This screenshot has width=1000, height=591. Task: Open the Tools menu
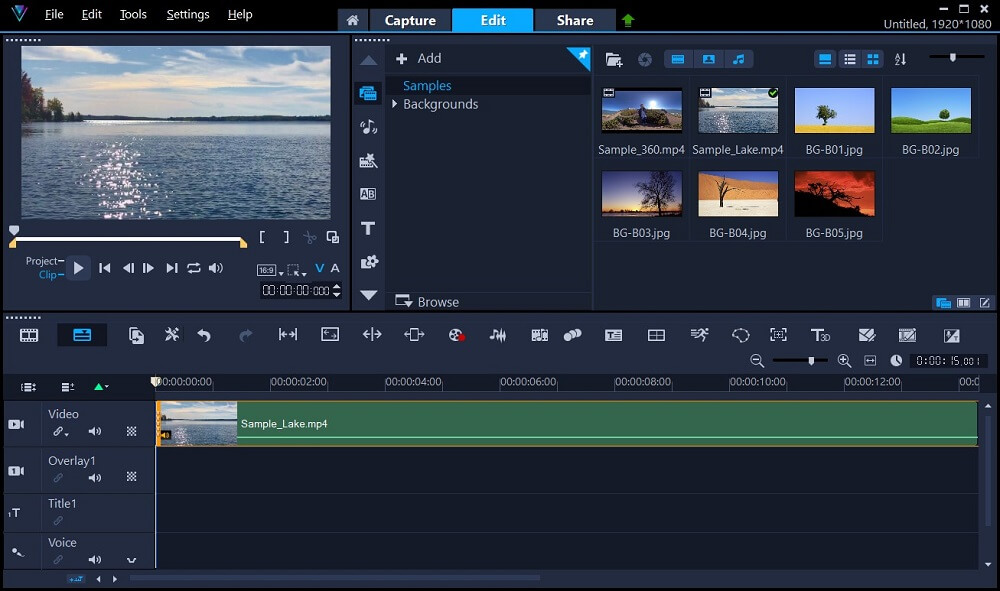coord(133,14)
